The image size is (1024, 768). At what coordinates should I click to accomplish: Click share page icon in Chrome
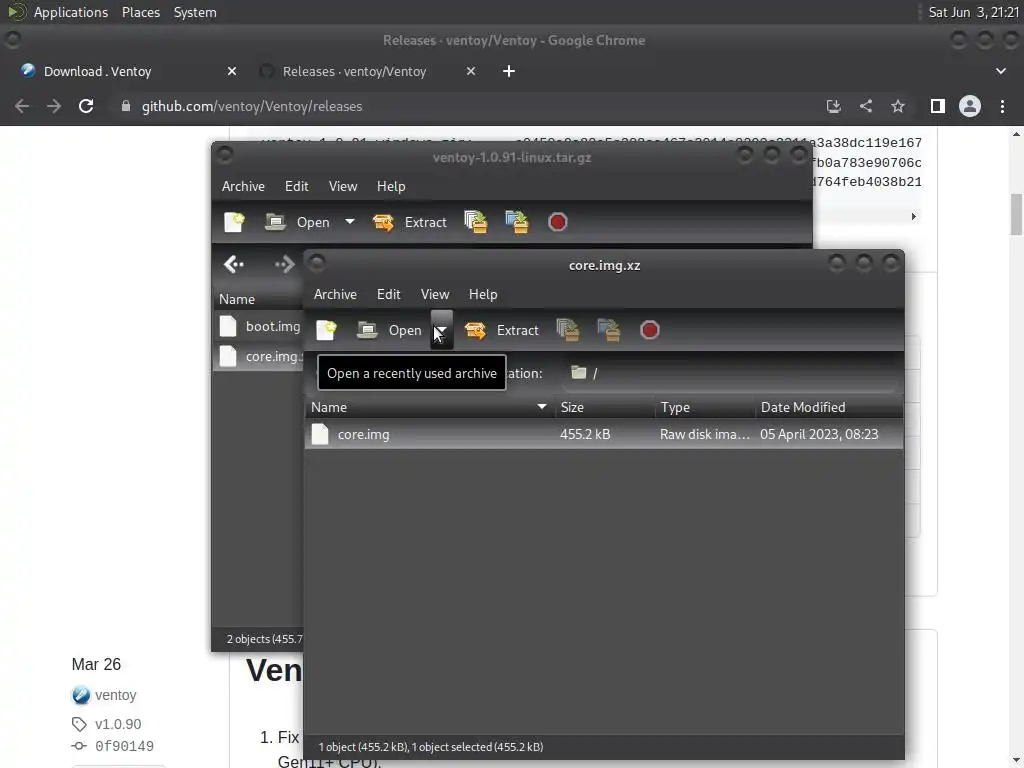pyautogui.click(x=866, y=106)
